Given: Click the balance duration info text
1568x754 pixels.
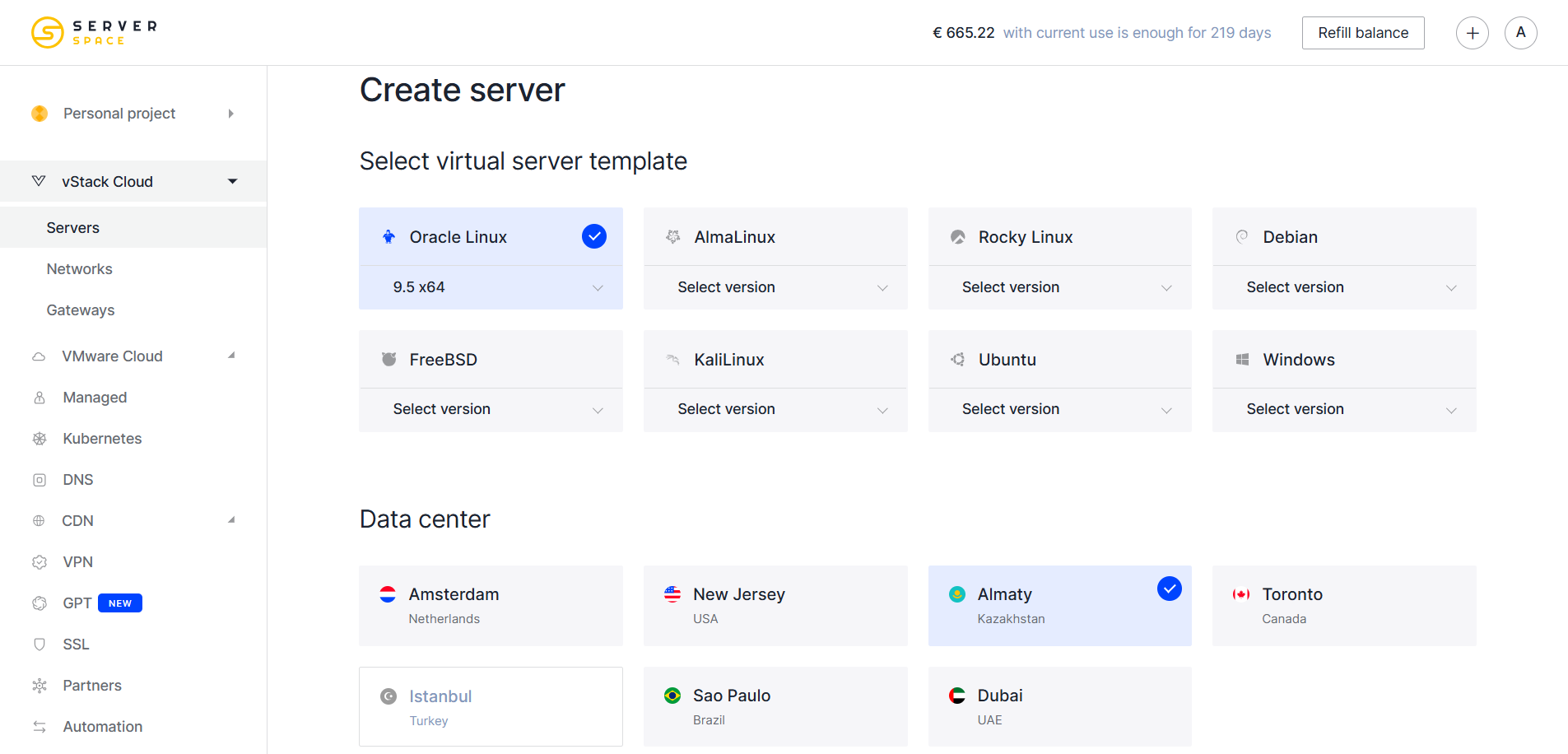Looking at the screenshot, I should [x=1137, y=33].
